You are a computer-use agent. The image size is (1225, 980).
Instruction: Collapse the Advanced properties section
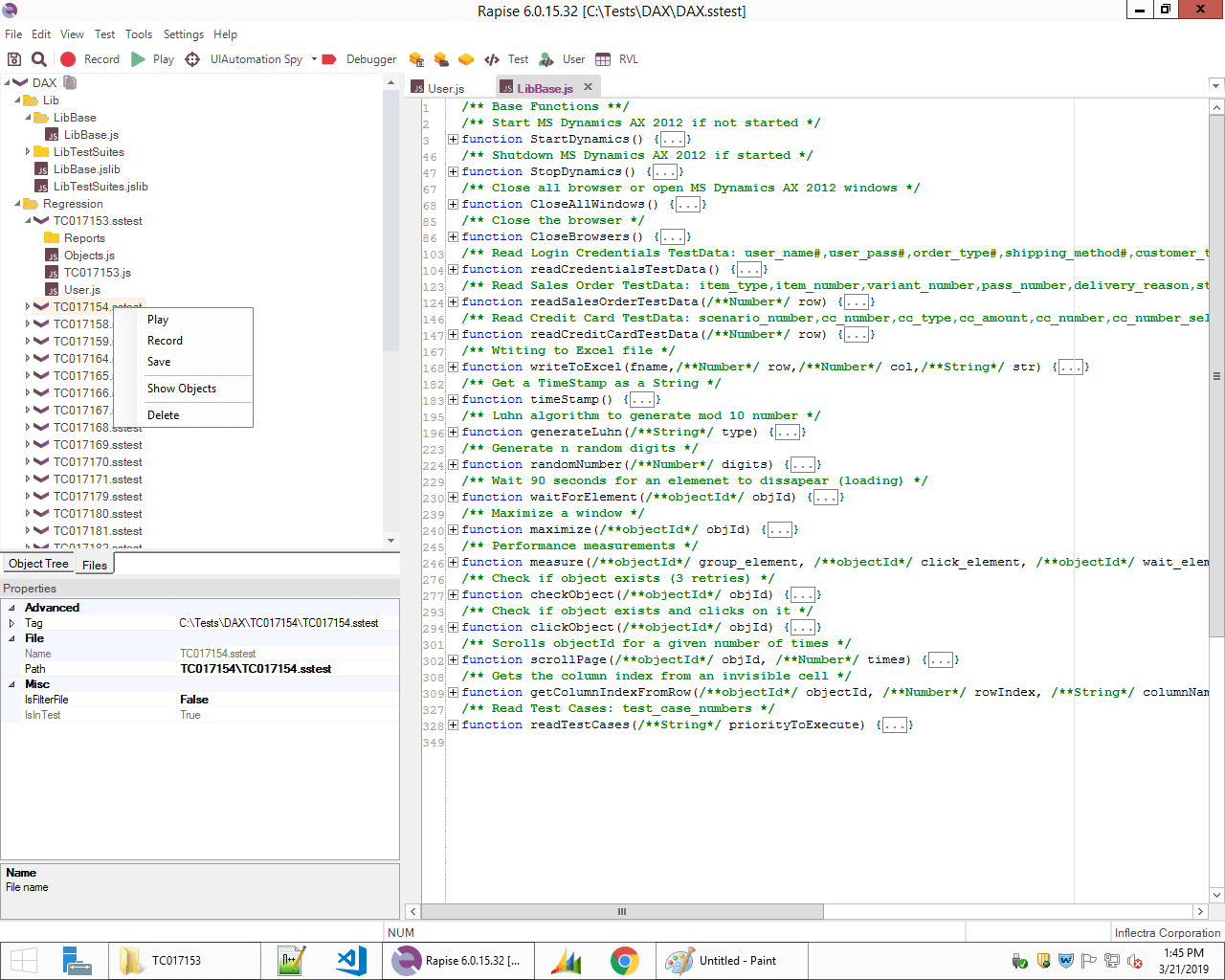(x=11, y=608)
